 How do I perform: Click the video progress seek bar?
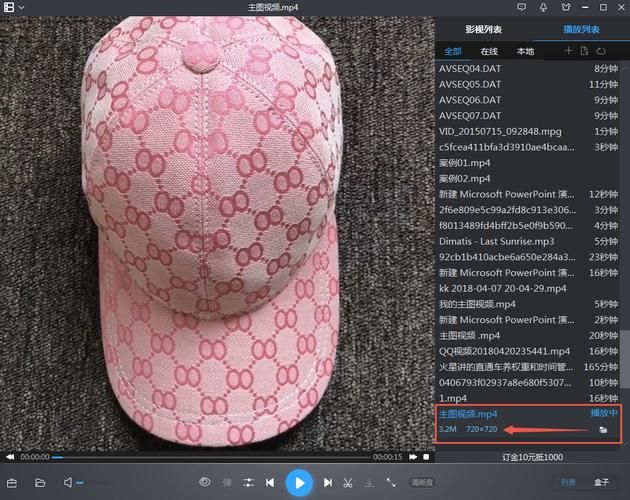(x=211, y=457)
